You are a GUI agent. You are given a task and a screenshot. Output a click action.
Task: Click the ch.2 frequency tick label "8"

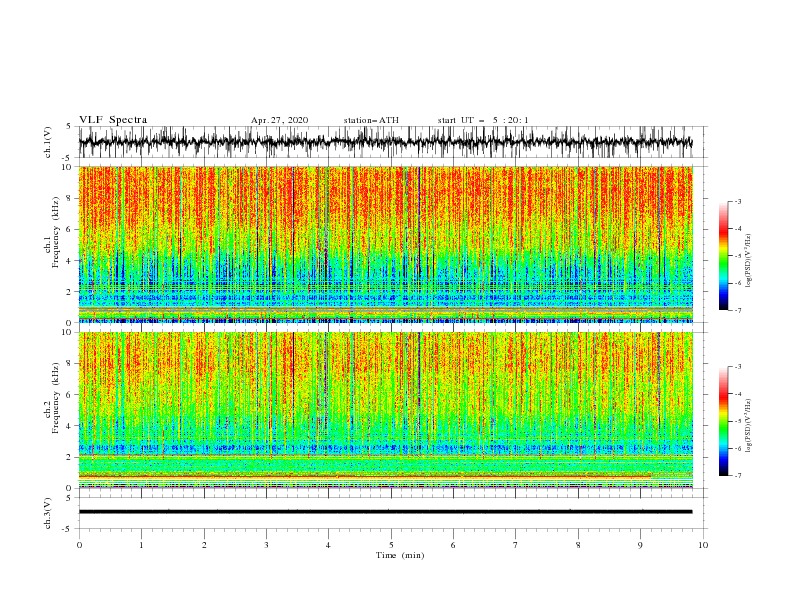point(70,364)
